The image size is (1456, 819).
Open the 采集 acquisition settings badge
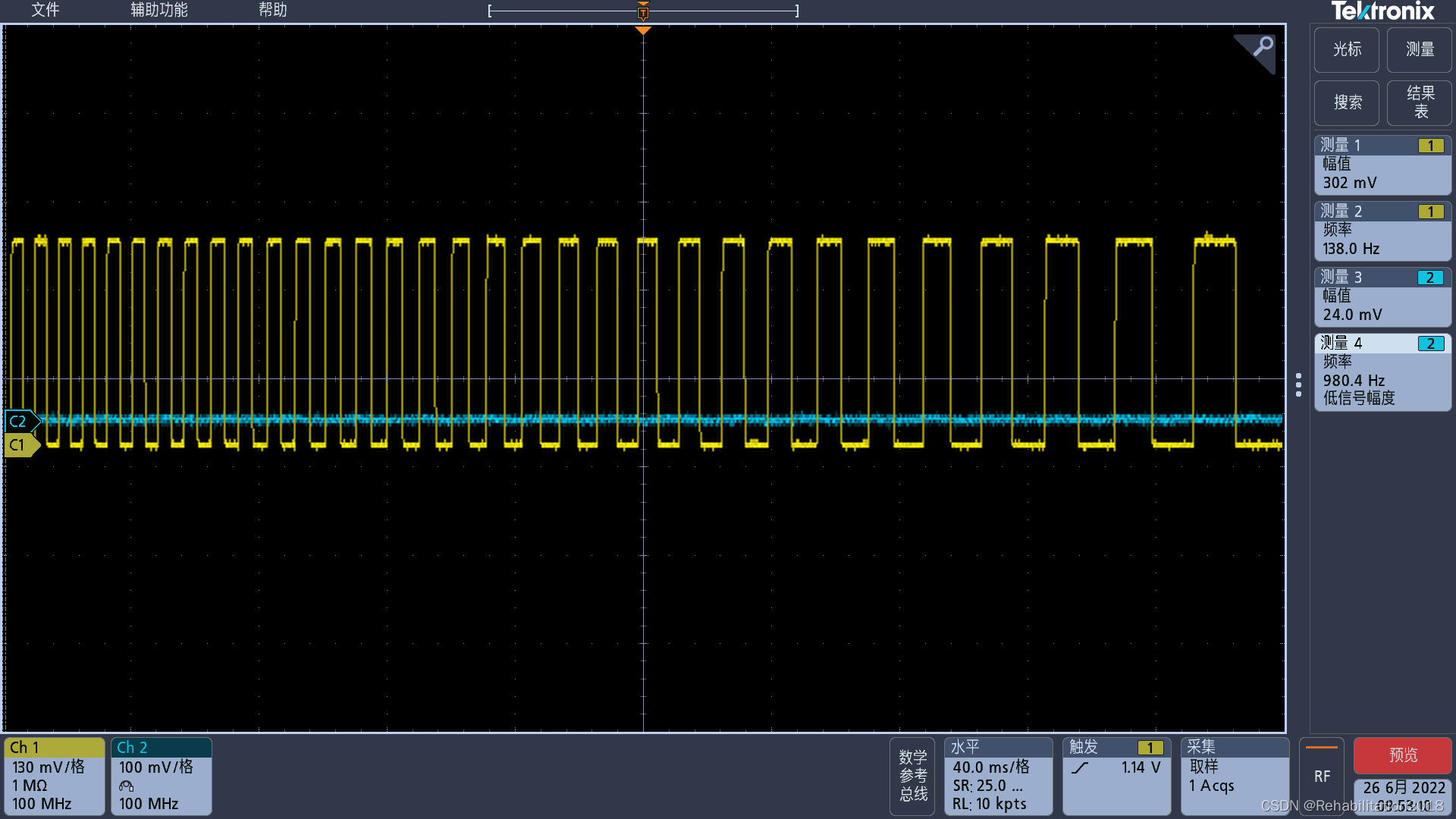pyautogui.click(x=1235, y=776)
